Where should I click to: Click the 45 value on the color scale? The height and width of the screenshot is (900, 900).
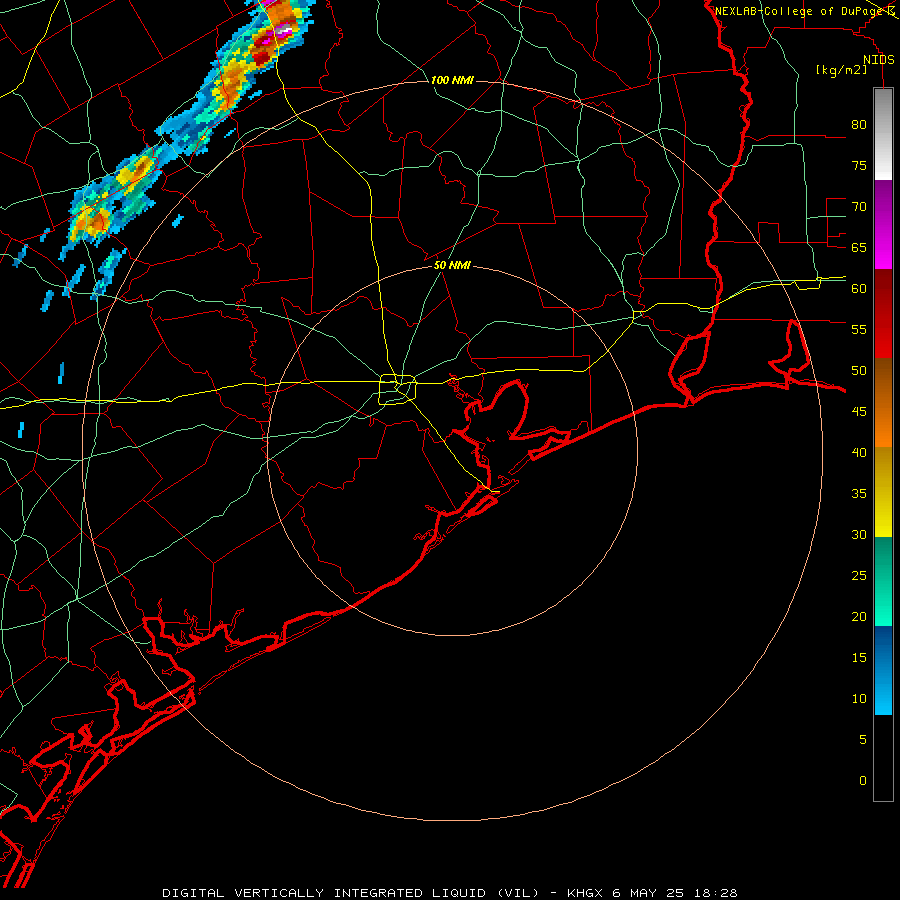pyautogui.click(x=859, y=412)
